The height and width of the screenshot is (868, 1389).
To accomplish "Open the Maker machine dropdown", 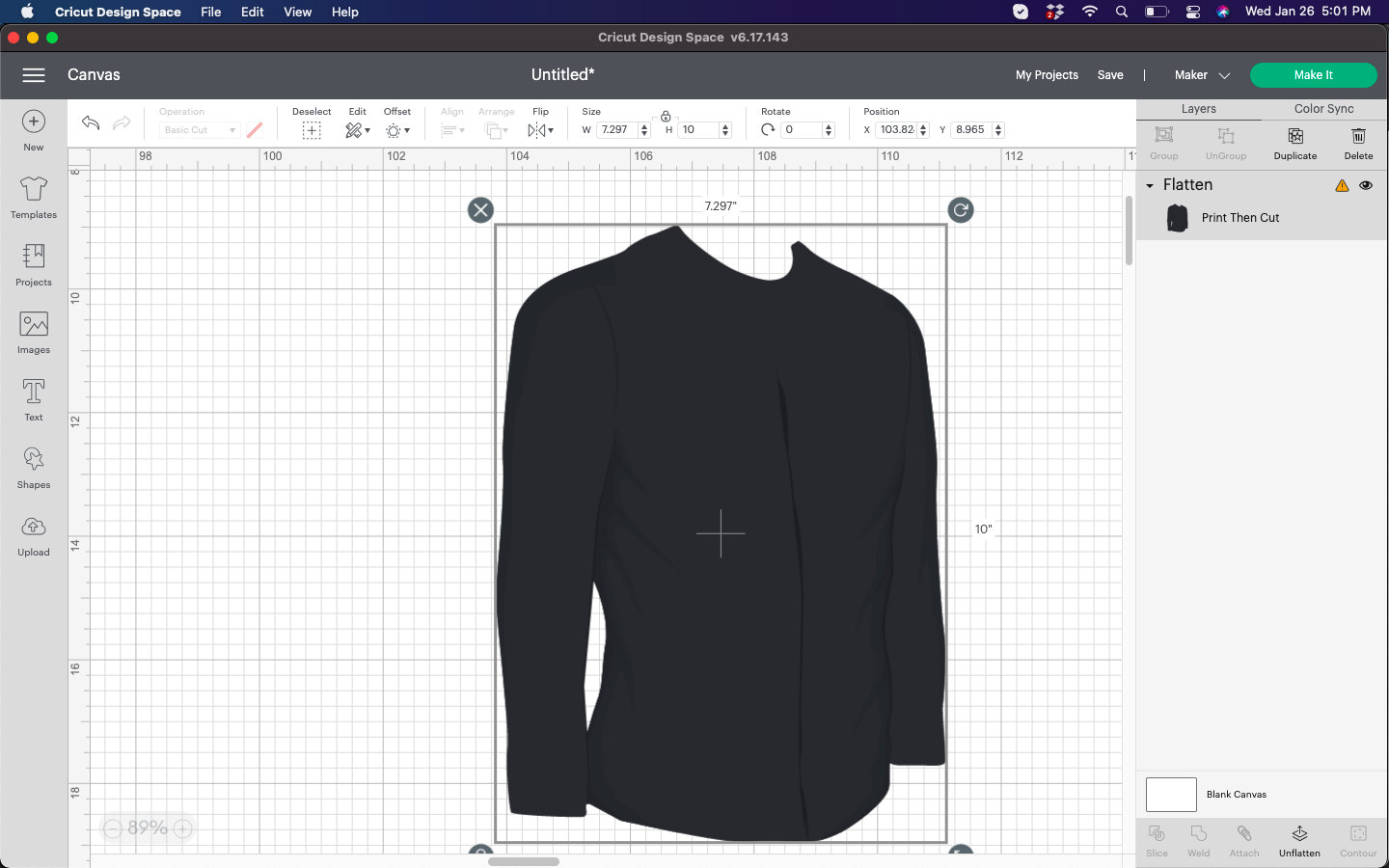I will (1202, 75).
